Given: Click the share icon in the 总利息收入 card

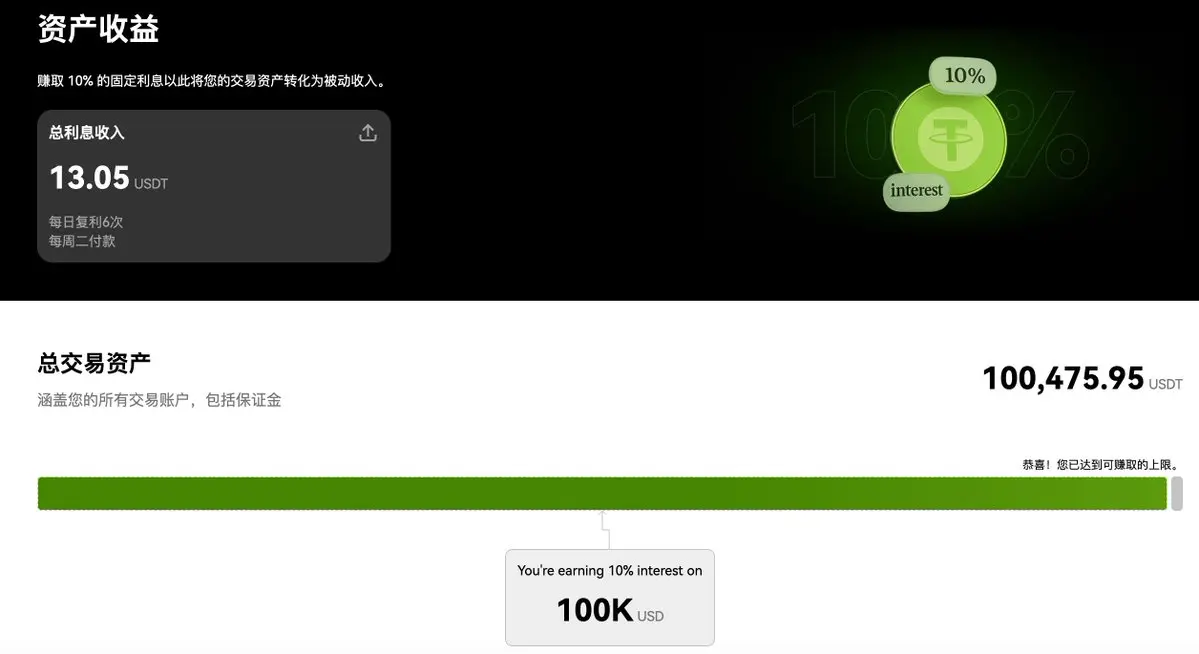Looking at the screenshot, I should [x=368, y=133].
